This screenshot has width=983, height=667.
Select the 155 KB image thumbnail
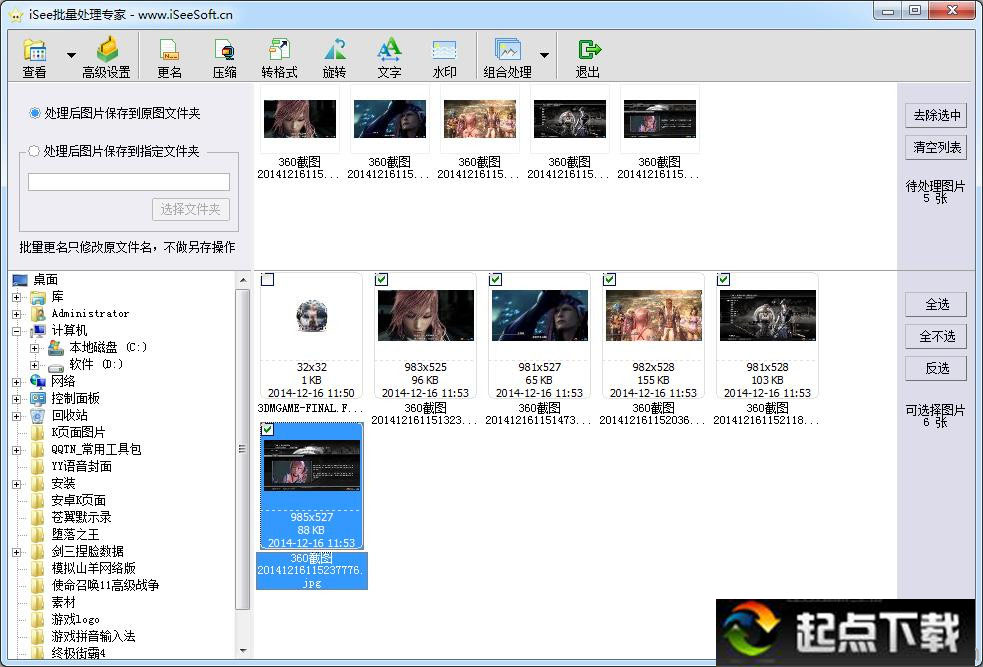[654, 315]
